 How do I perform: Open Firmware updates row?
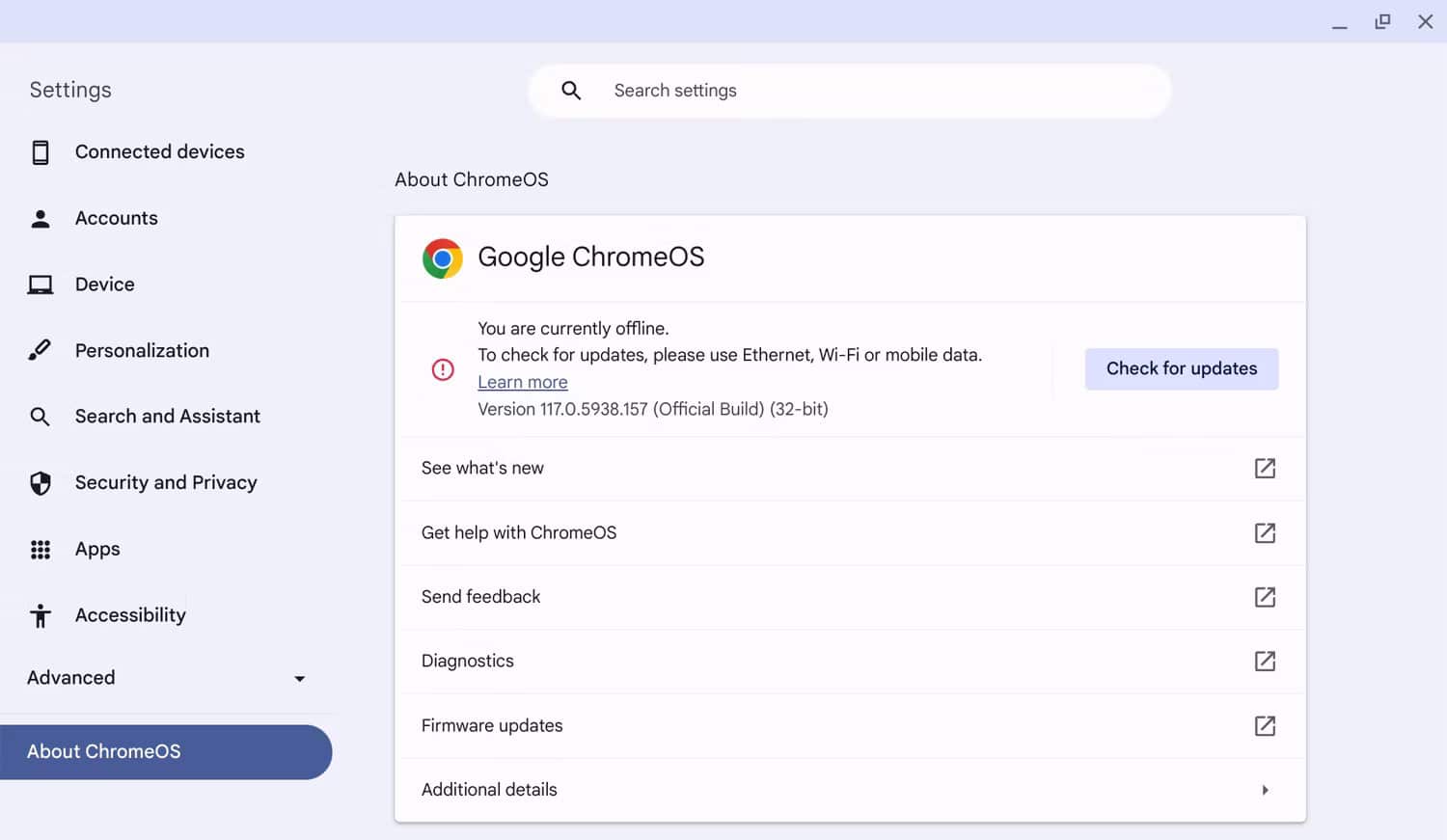click(850, 726)
